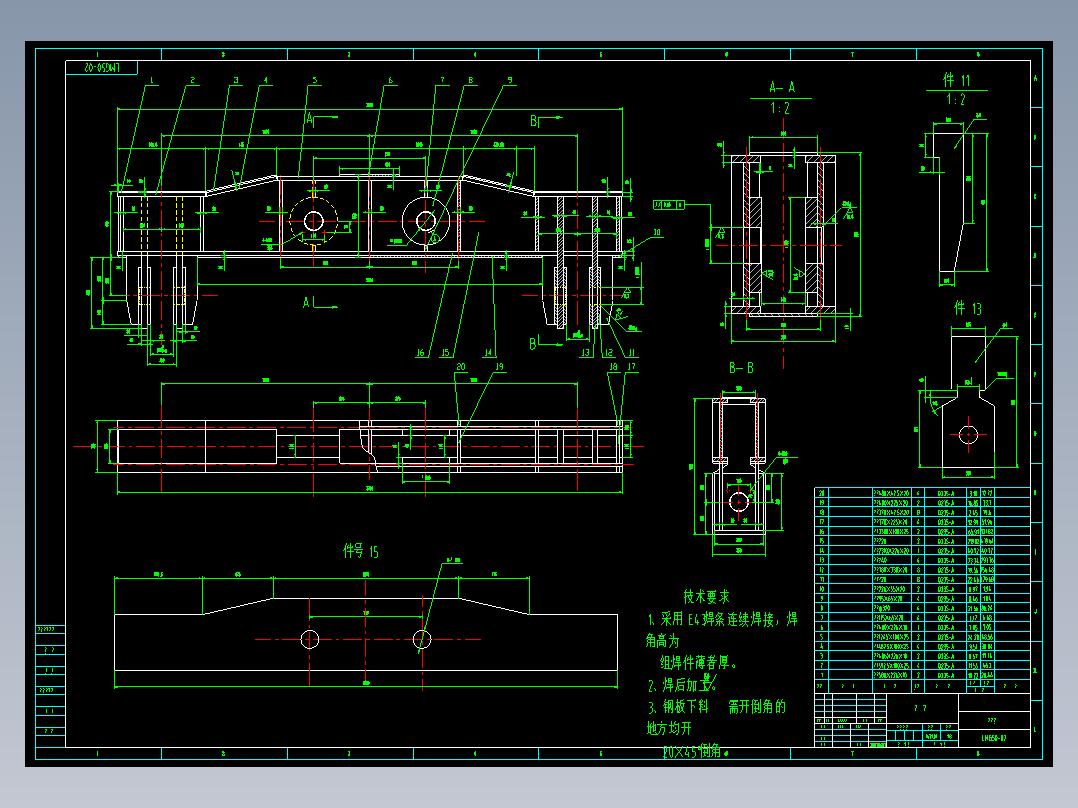Click part balloon number 1

pos(152,80)
